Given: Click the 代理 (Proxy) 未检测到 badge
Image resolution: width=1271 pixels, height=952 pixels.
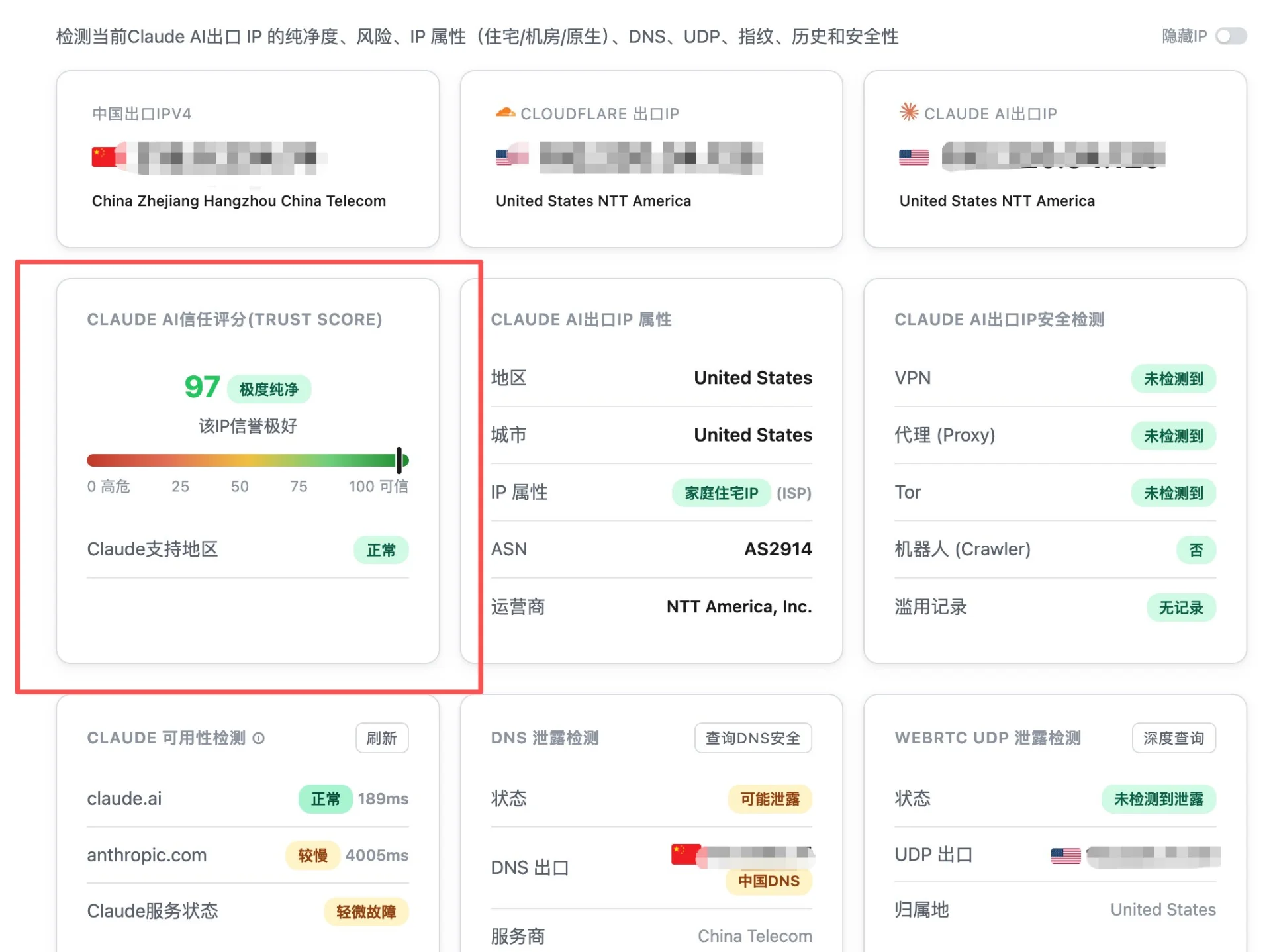Looking at the screenshot, I should (1174, 436).
